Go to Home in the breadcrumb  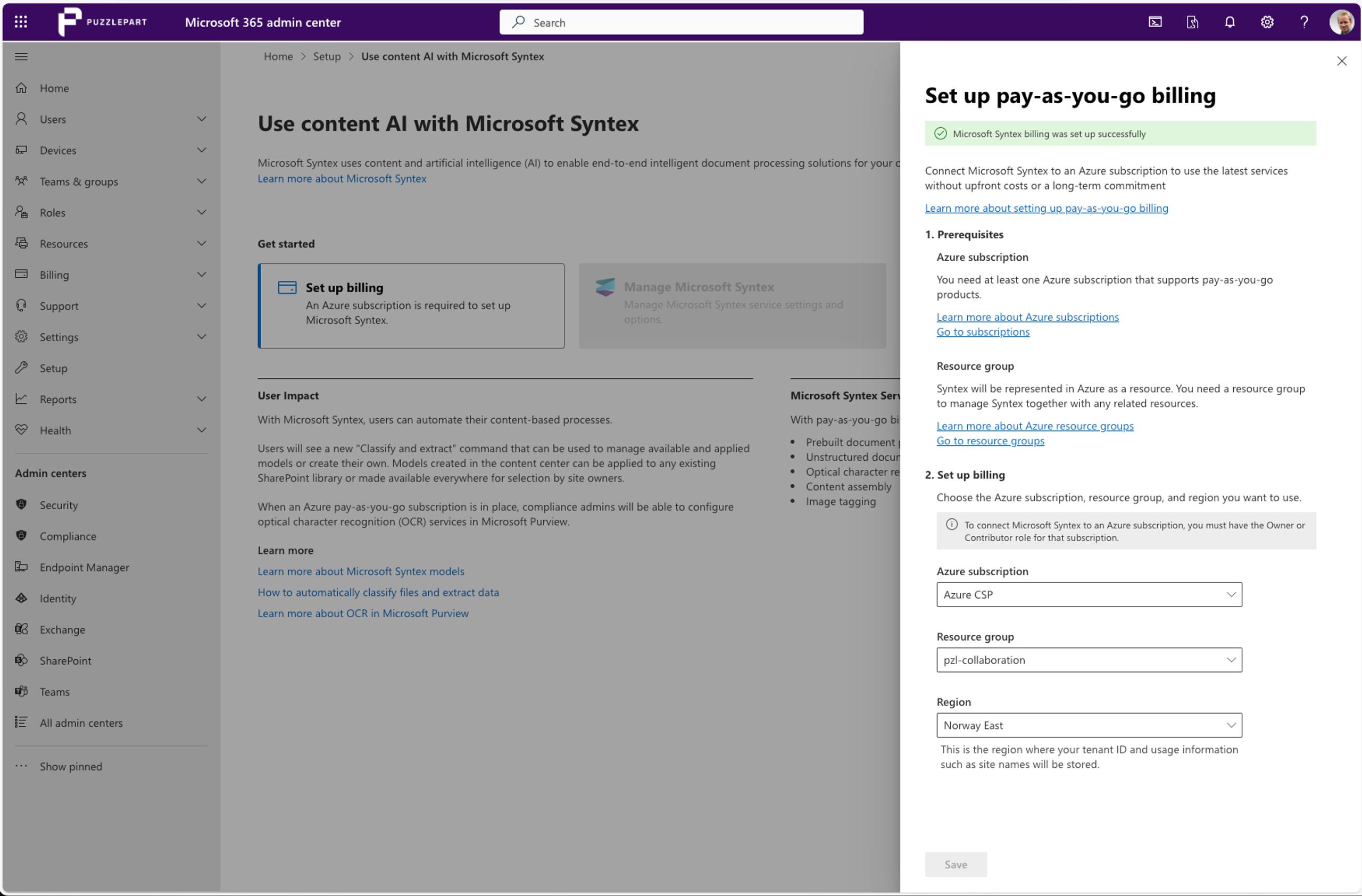[x=278, y=56]
